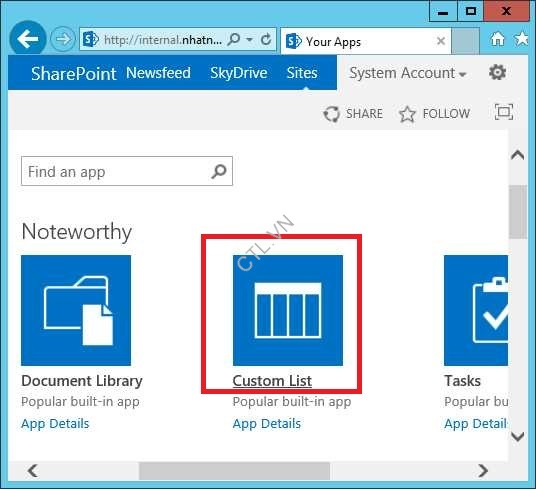Click the FOLLOW star button
The image size is (536, 489).
pos(434,113)
